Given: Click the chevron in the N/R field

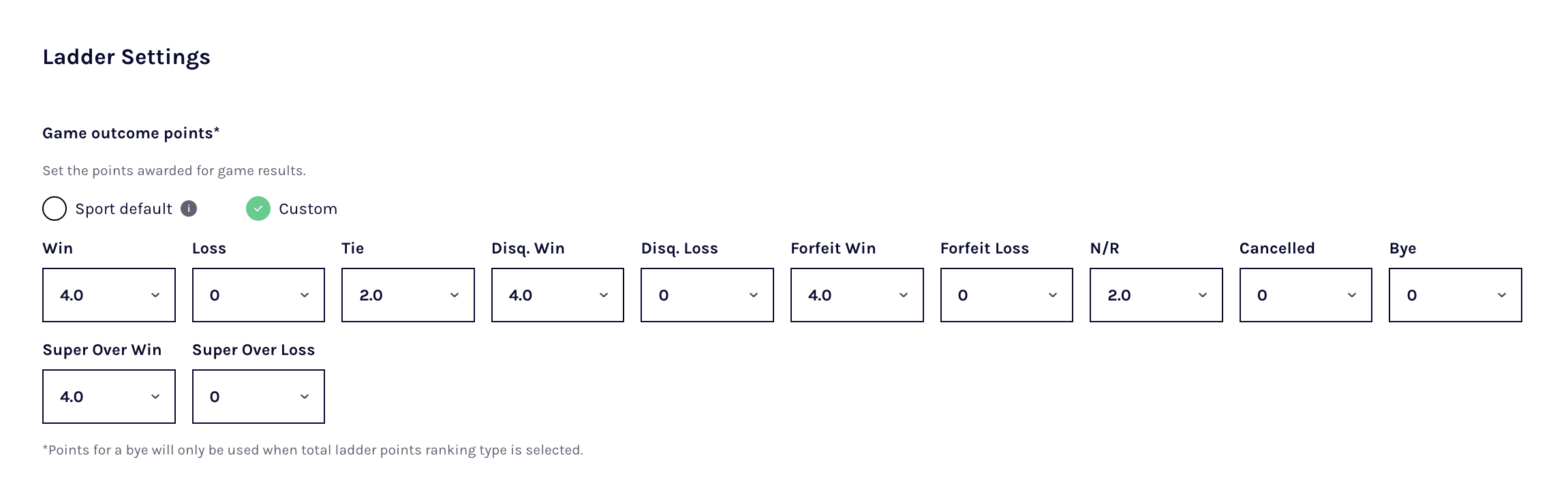Looking at the screenshot, I should tap(1203, 295).
